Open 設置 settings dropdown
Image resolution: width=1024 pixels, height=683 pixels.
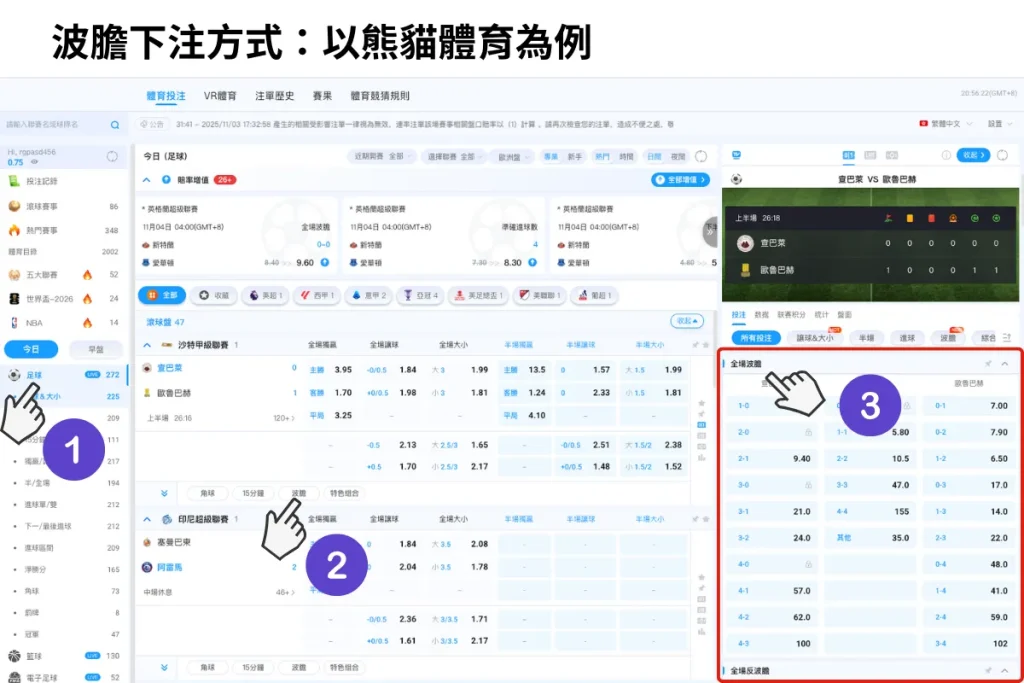[x=999, y=123]
